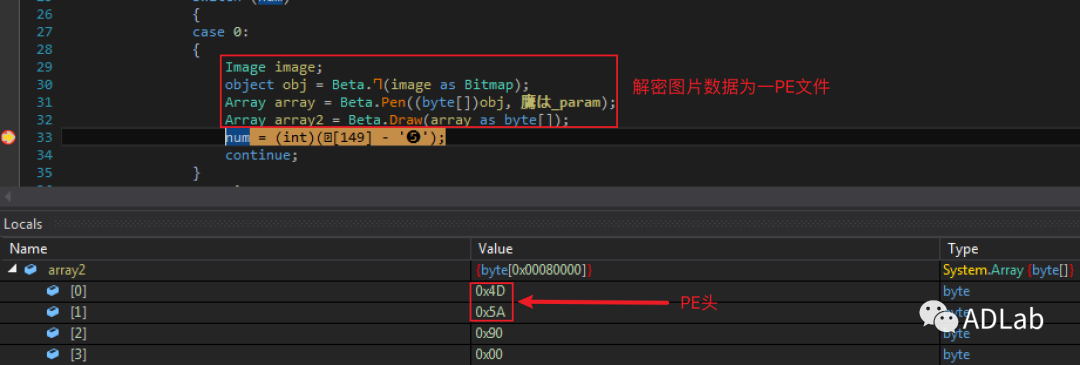
Task: Click the breakpoint arrow marker on line 33
Action: 8,137
